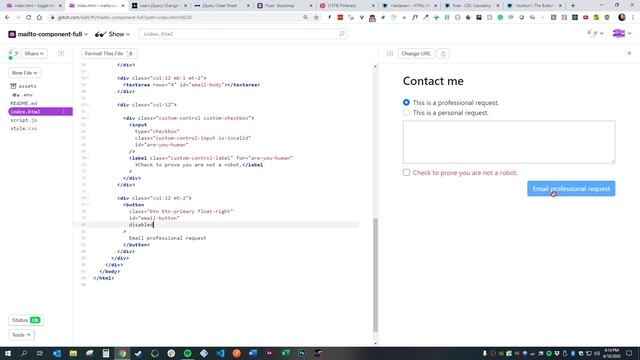Viewport: 640px width, 360px height.
Task: Click the 'Contact me' heading
Action: [x=433, y=81]
